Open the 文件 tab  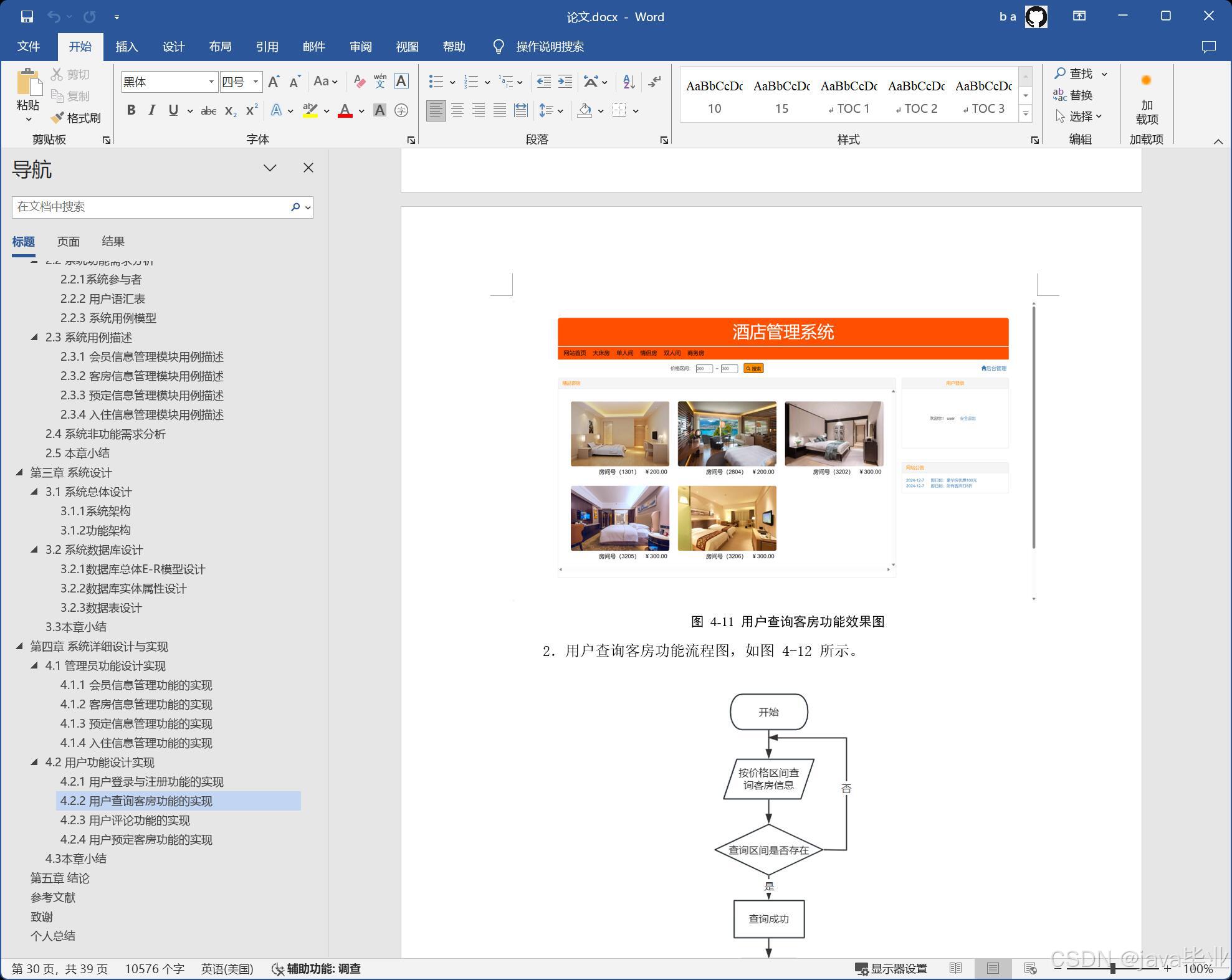click(x=28, y=47)
